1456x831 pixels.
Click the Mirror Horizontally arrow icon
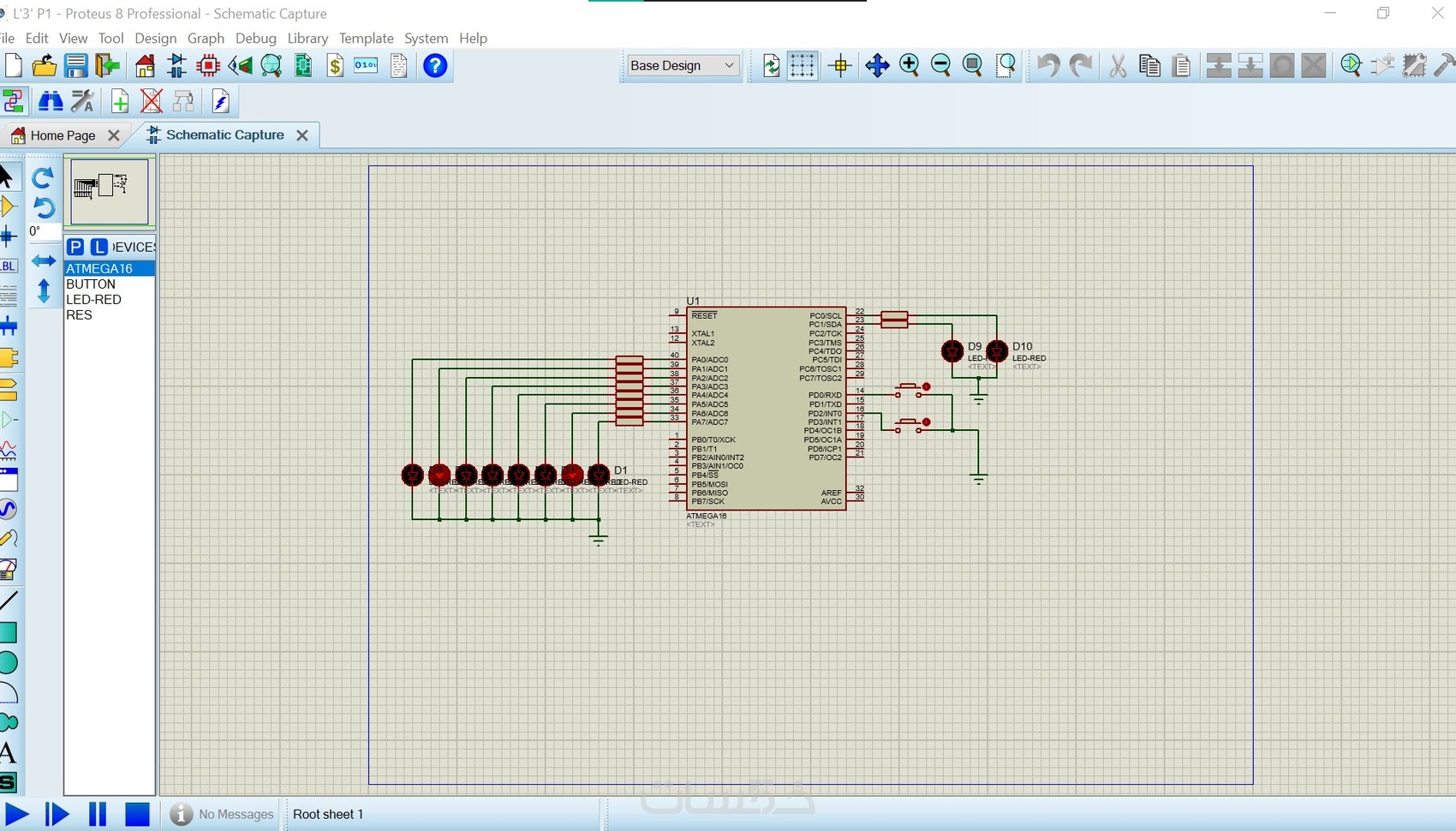point(44,261)
